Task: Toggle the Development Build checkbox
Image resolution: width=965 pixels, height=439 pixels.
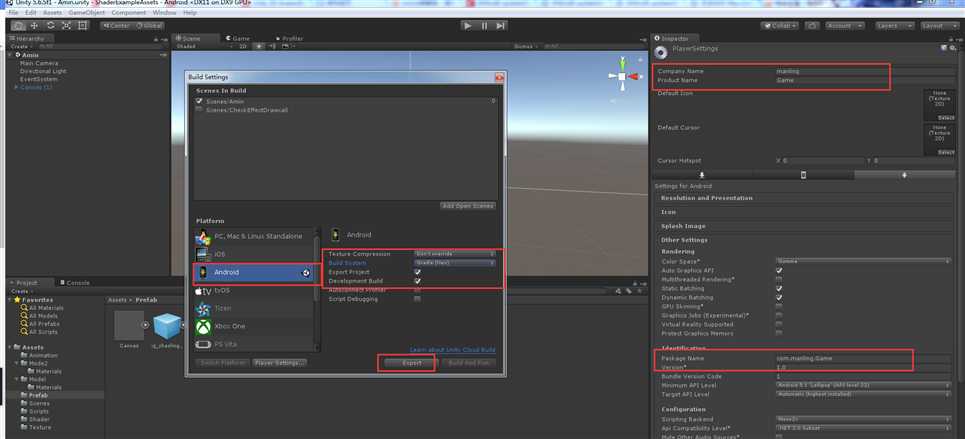Action: [417, 281]
